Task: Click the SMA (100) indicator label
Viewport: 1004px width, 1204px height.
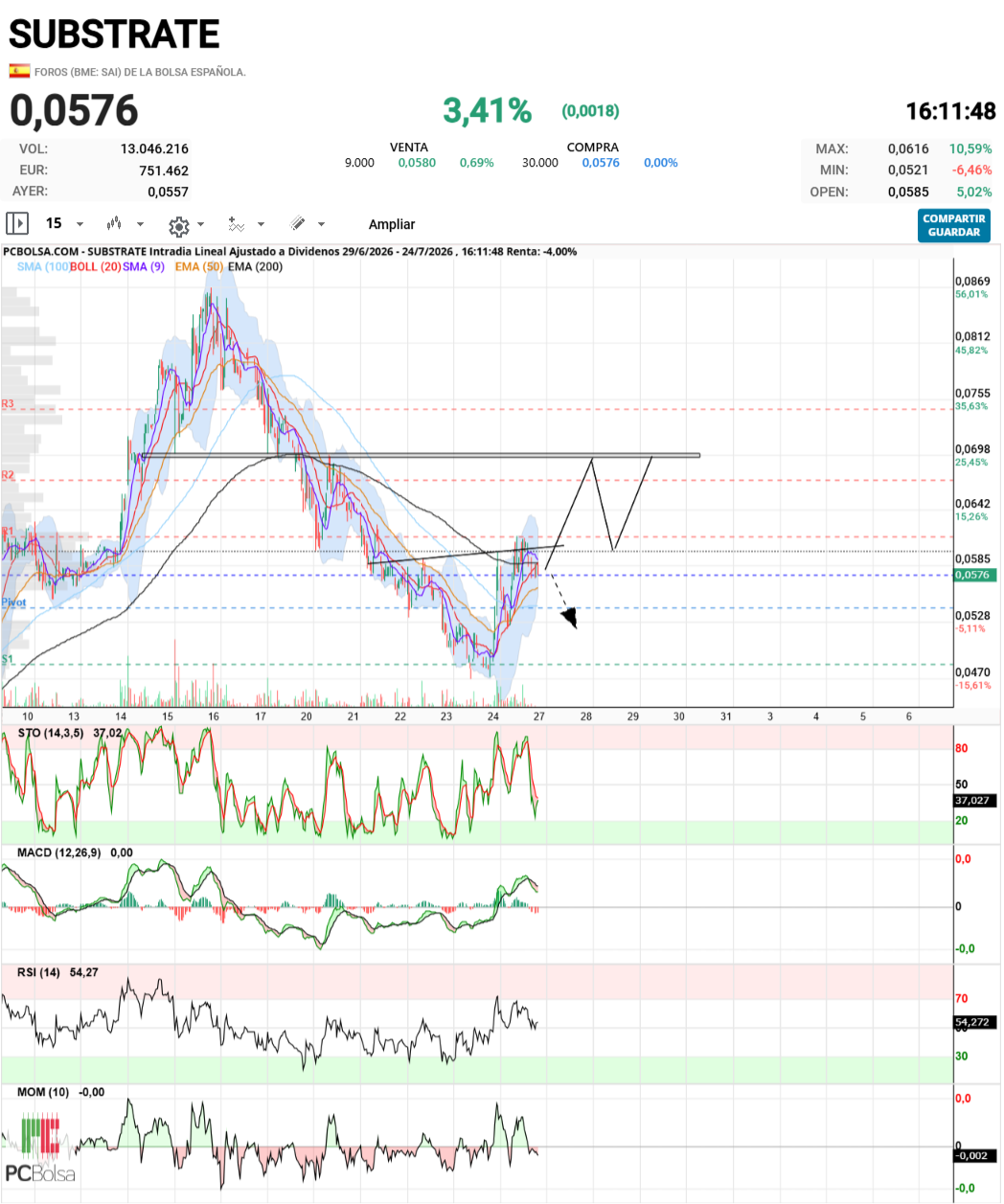Action: pos(43,266)
